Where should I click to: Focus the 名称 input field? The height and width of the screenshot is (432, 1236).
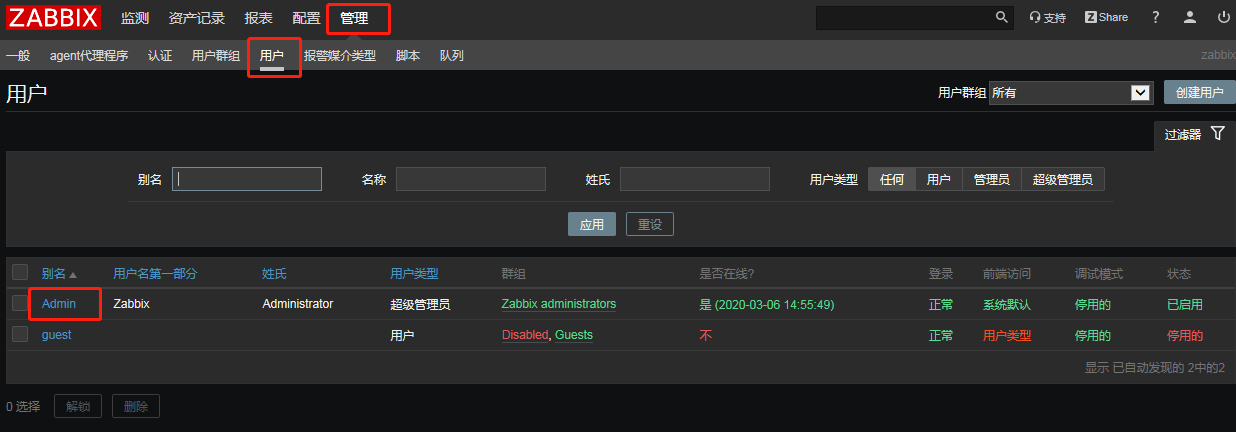pyautogui.click(x=471, y=179)
